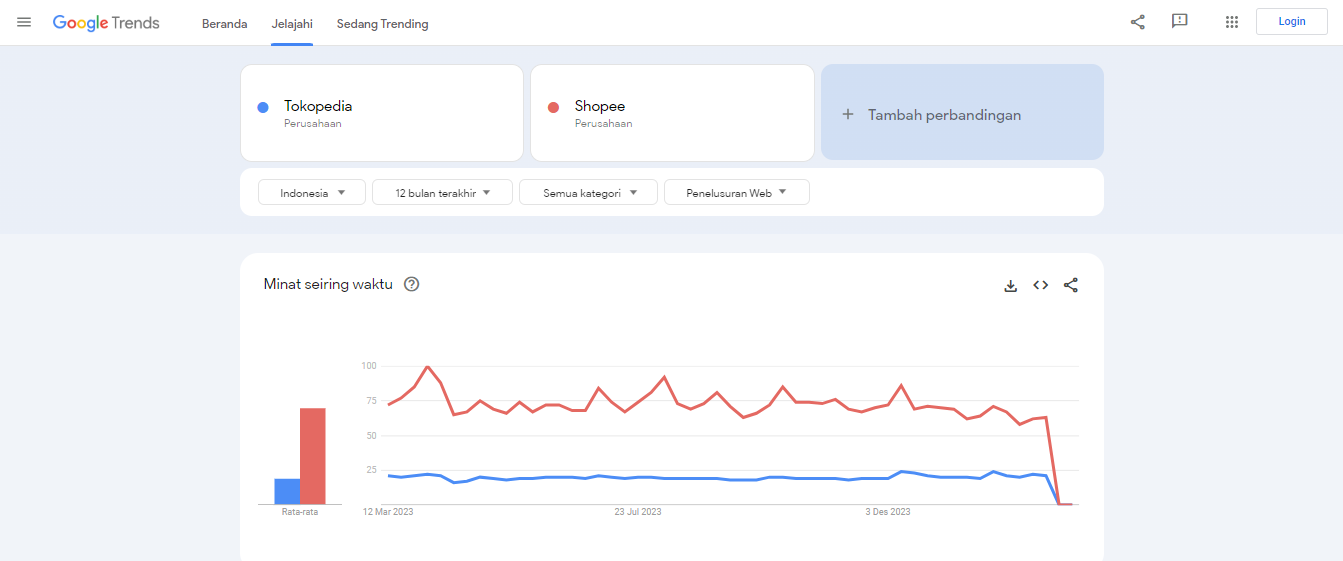The image size is (1343, 561).
Task: Click the blue Tokopedia color dot
Action: point(263,107)
